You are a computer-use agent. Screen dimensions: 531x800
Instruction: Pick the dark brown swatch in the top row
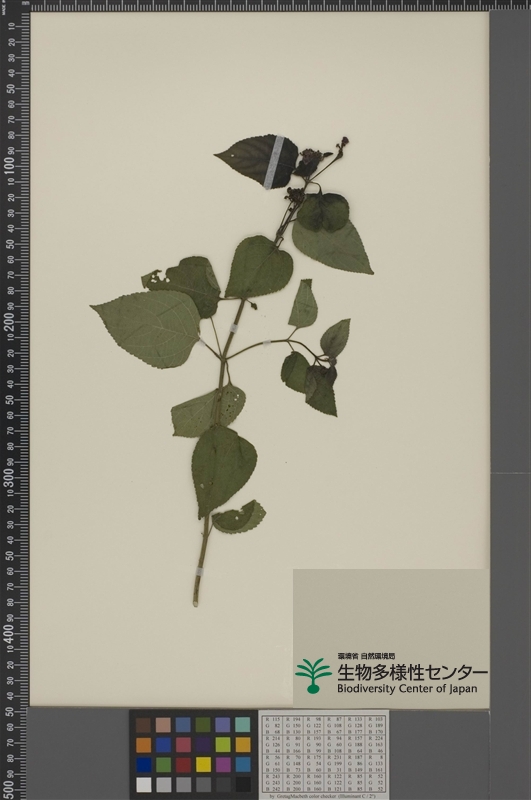143,724
